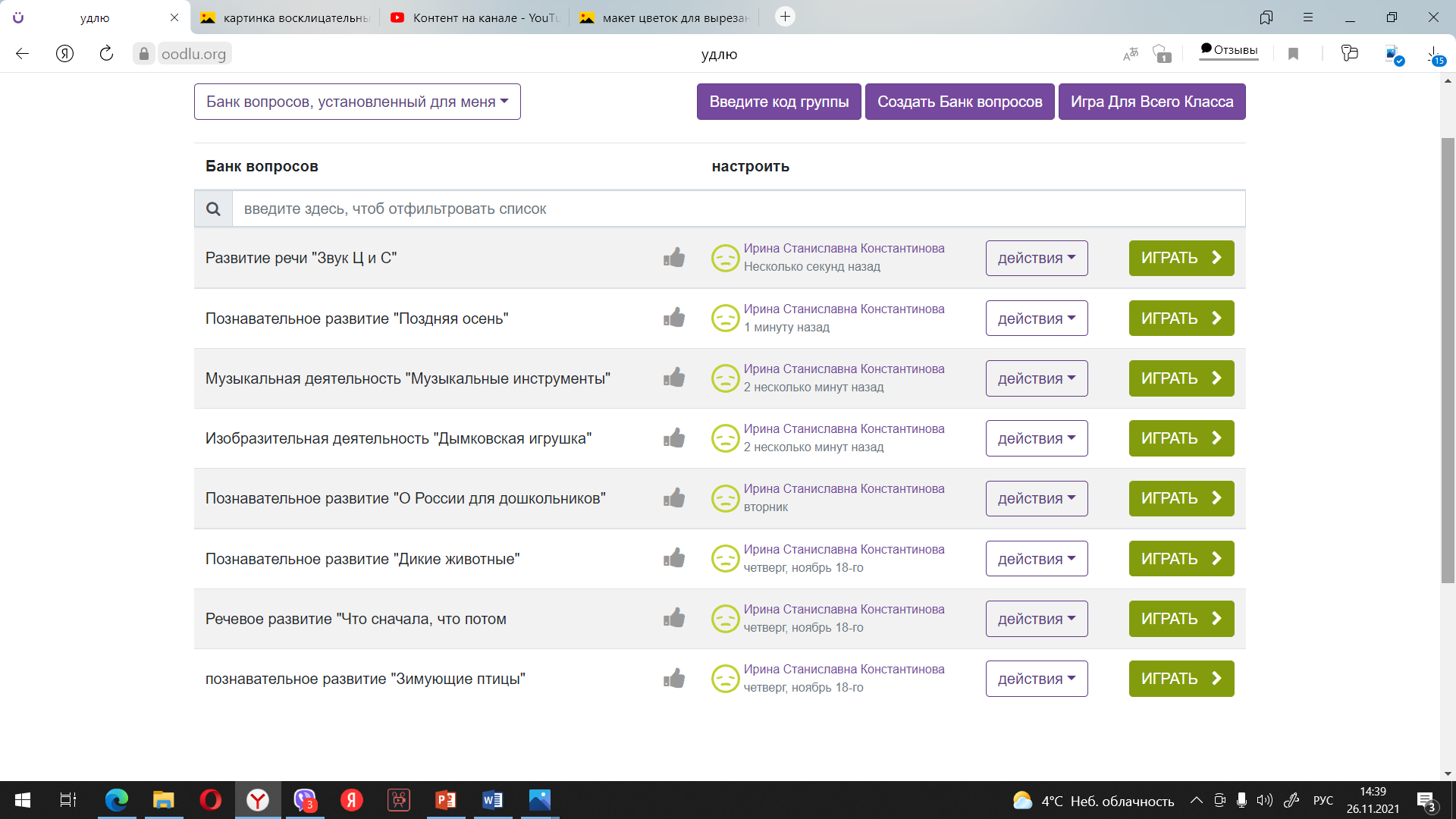1456x819 pixels.
Task: Open PowerPoint from the taskbar
Action: pos(445,800)
